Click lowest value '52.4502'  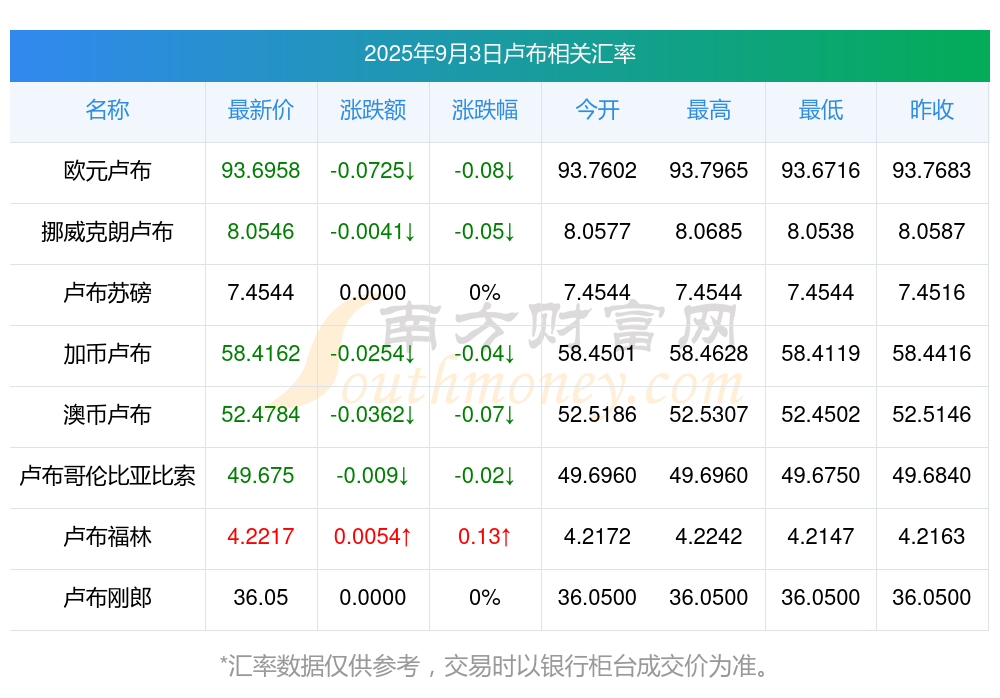821,415
